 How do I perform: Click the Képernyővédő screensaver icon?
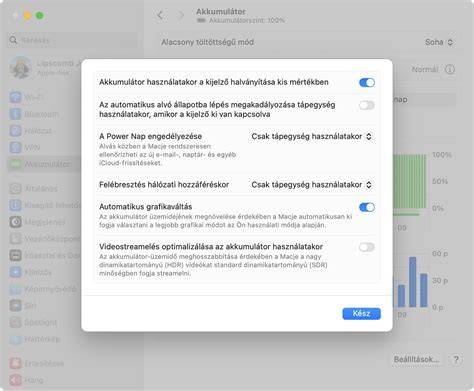pos(15,289)
